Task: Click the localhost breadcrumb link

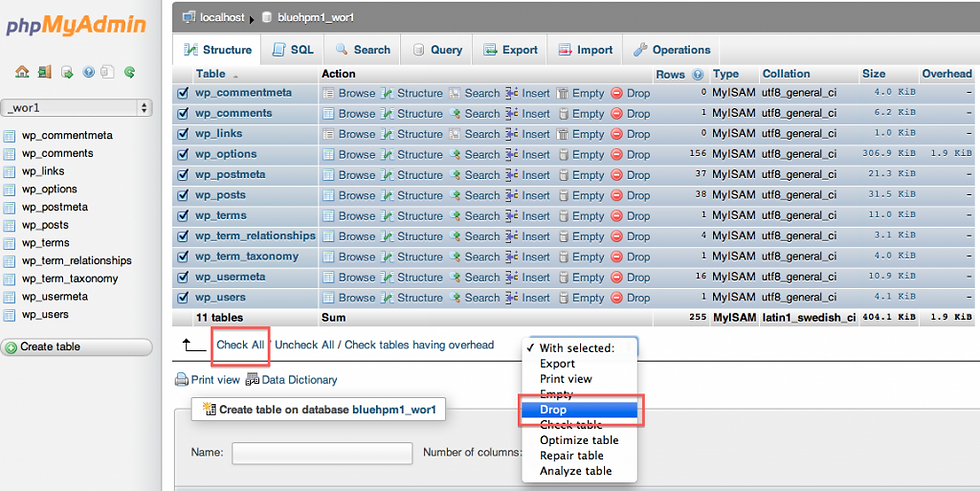Action: coord(222,17)
